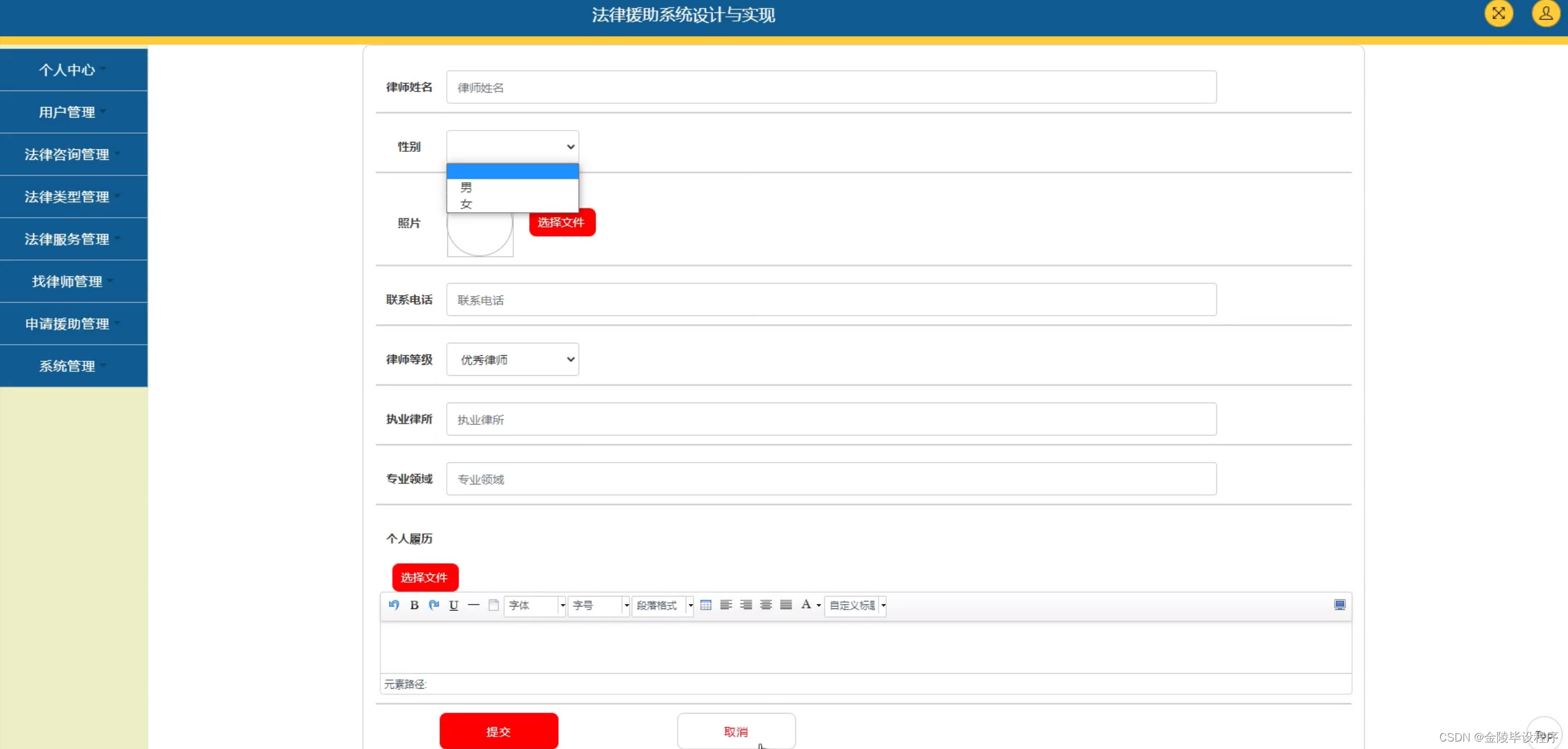Click the red 提交 submit button
This screenshot has width=1568, height=749.
tap(498, 732)
